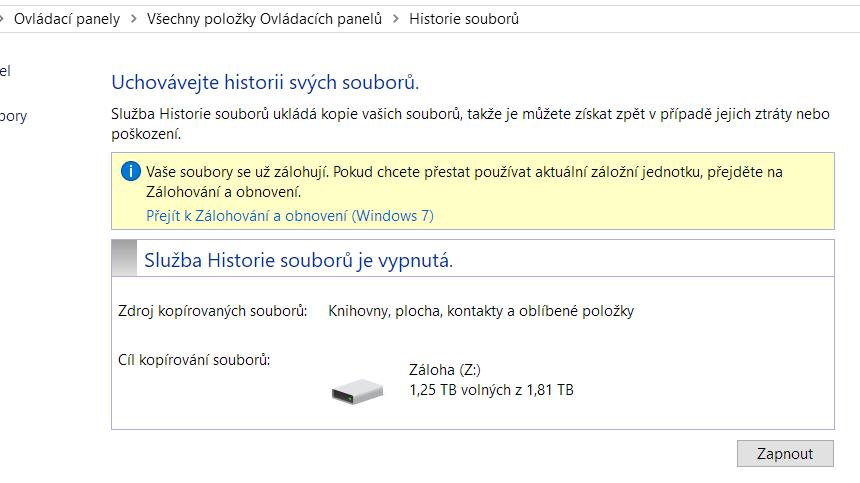Click "Knihovny, plocha, kontakty a oblíbené položky" text
This screenshot has height=483, width=860.
[x=481, y=311]
